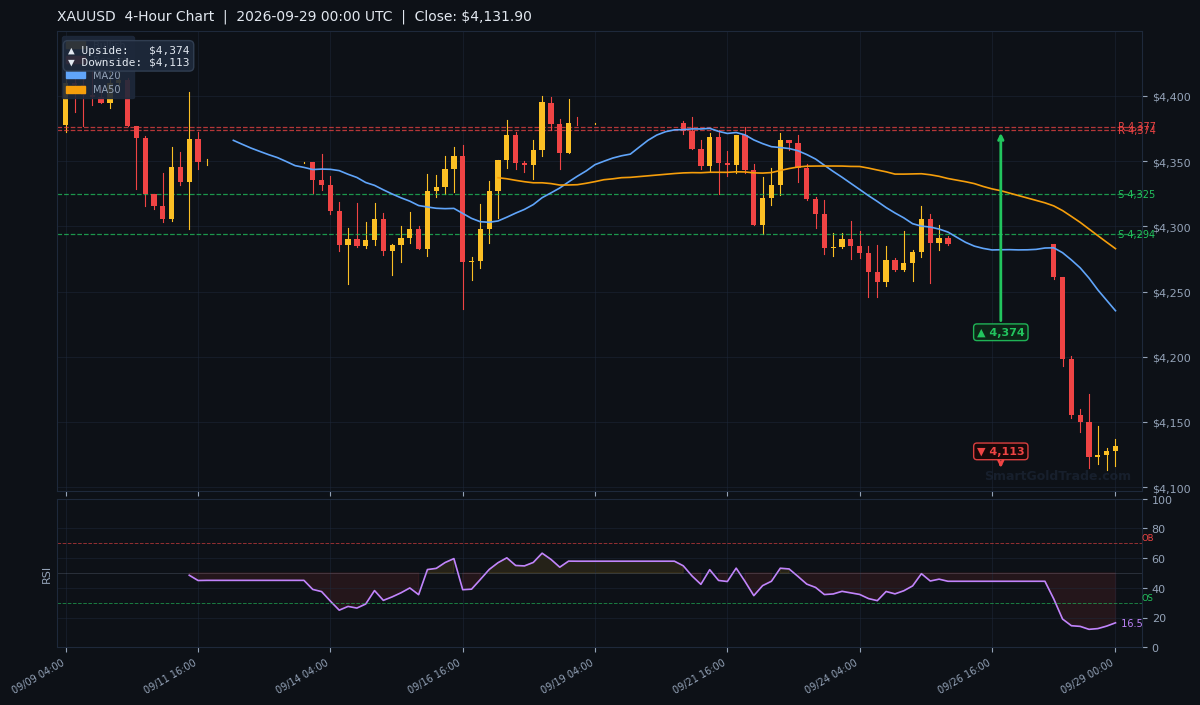
Task: Click the 100 tick on the RSI axis
Action: (1162, 500)
